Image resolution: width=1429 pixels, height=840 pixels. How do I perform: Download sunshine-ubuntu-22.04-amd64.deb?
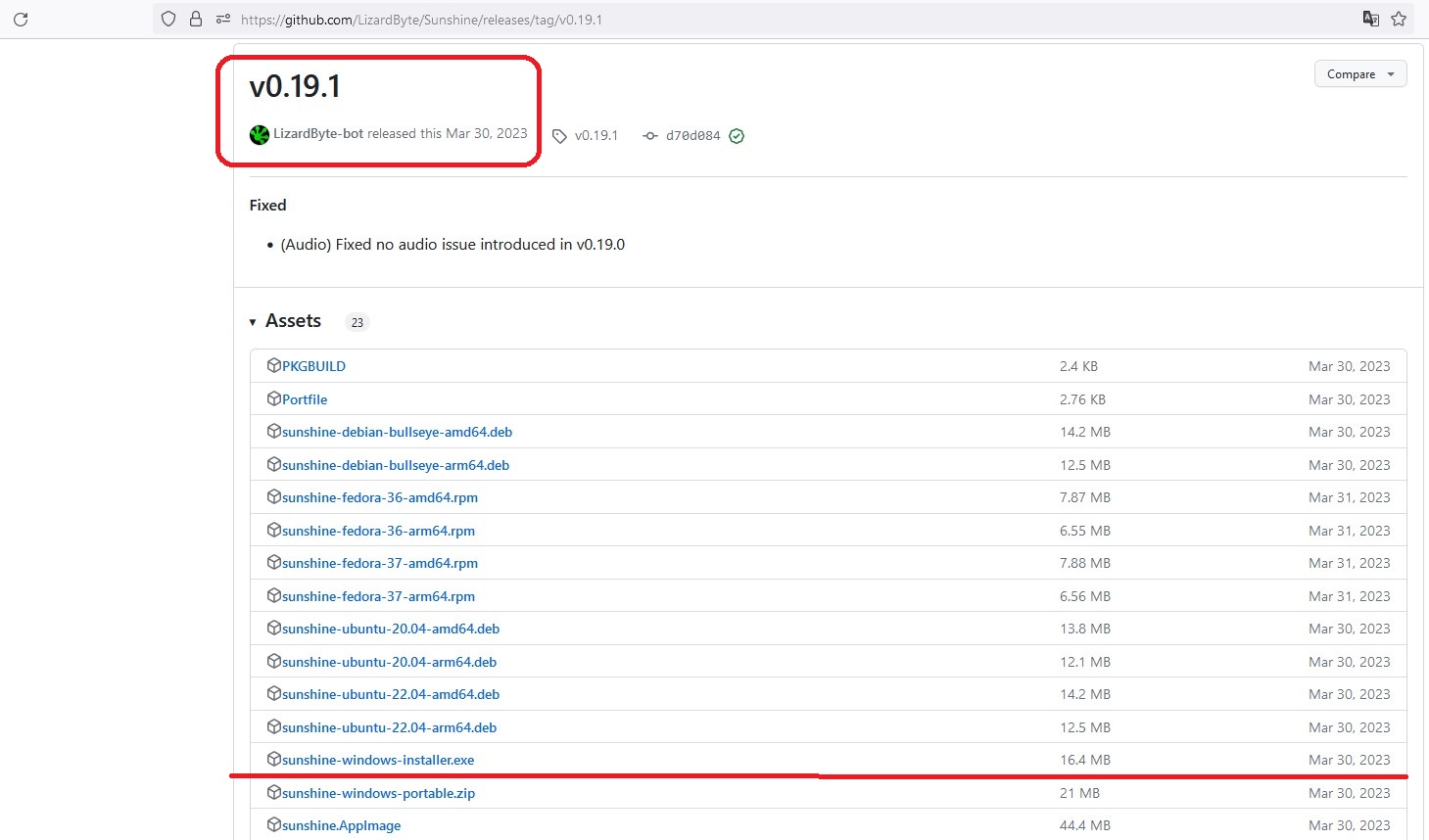click(x=391, y=694)
